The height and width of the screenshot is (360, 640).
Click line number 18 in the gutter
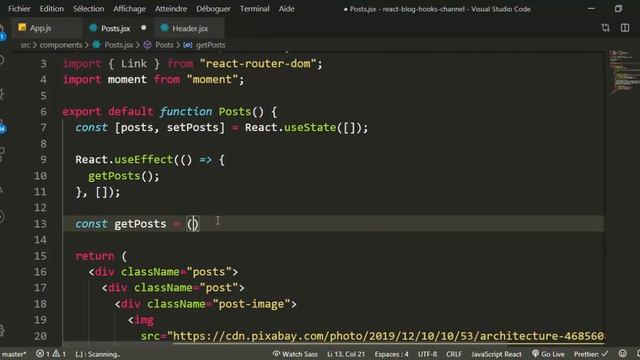(x=40, y=304)
